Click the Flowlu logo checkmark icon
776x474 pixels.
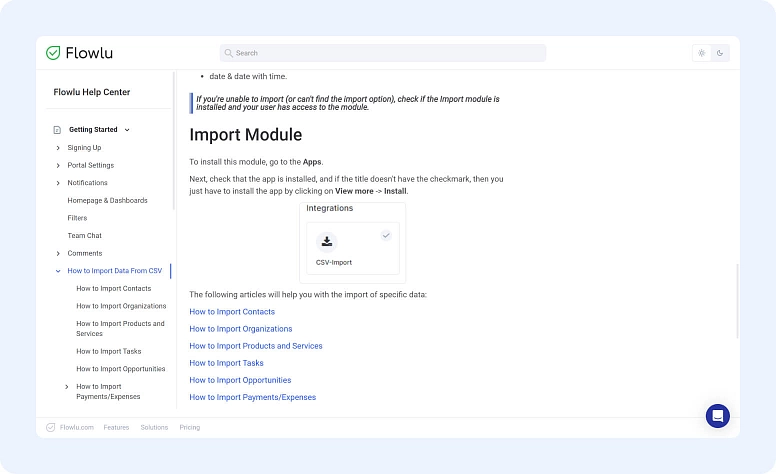pyautogui.click(x=53, y=53)
